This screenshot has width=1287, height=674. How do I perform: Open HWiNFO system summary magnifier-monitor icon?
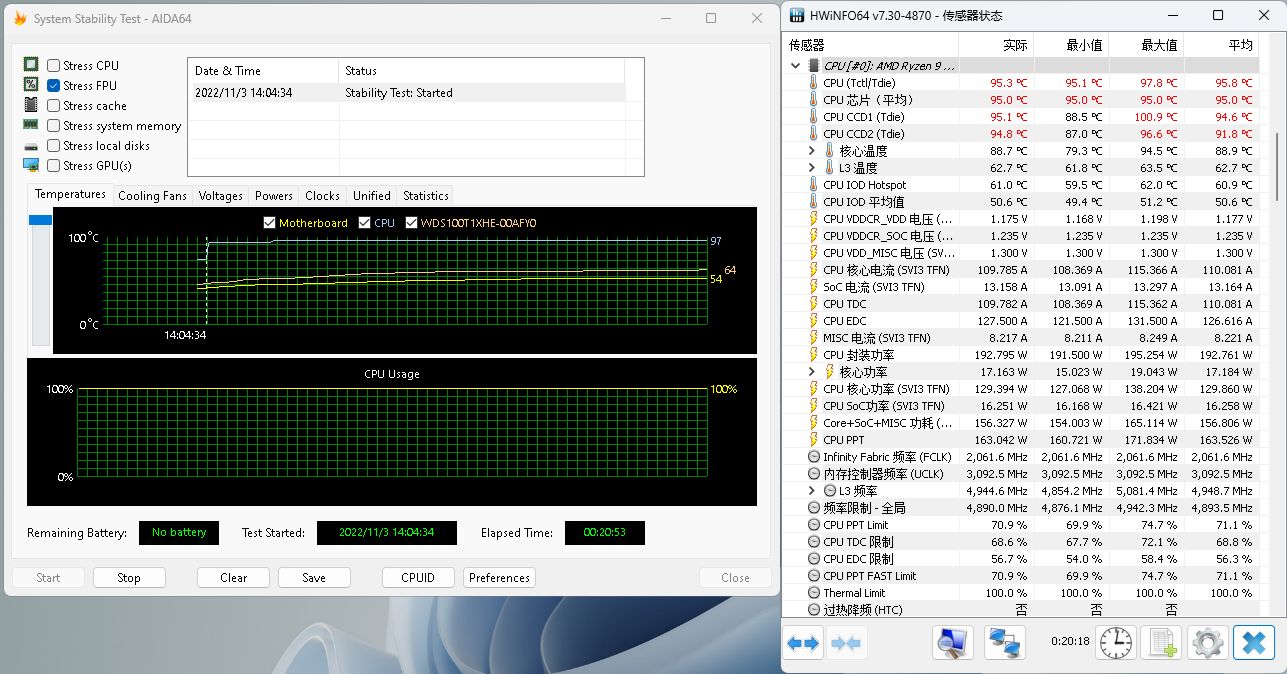pos(953,643)
